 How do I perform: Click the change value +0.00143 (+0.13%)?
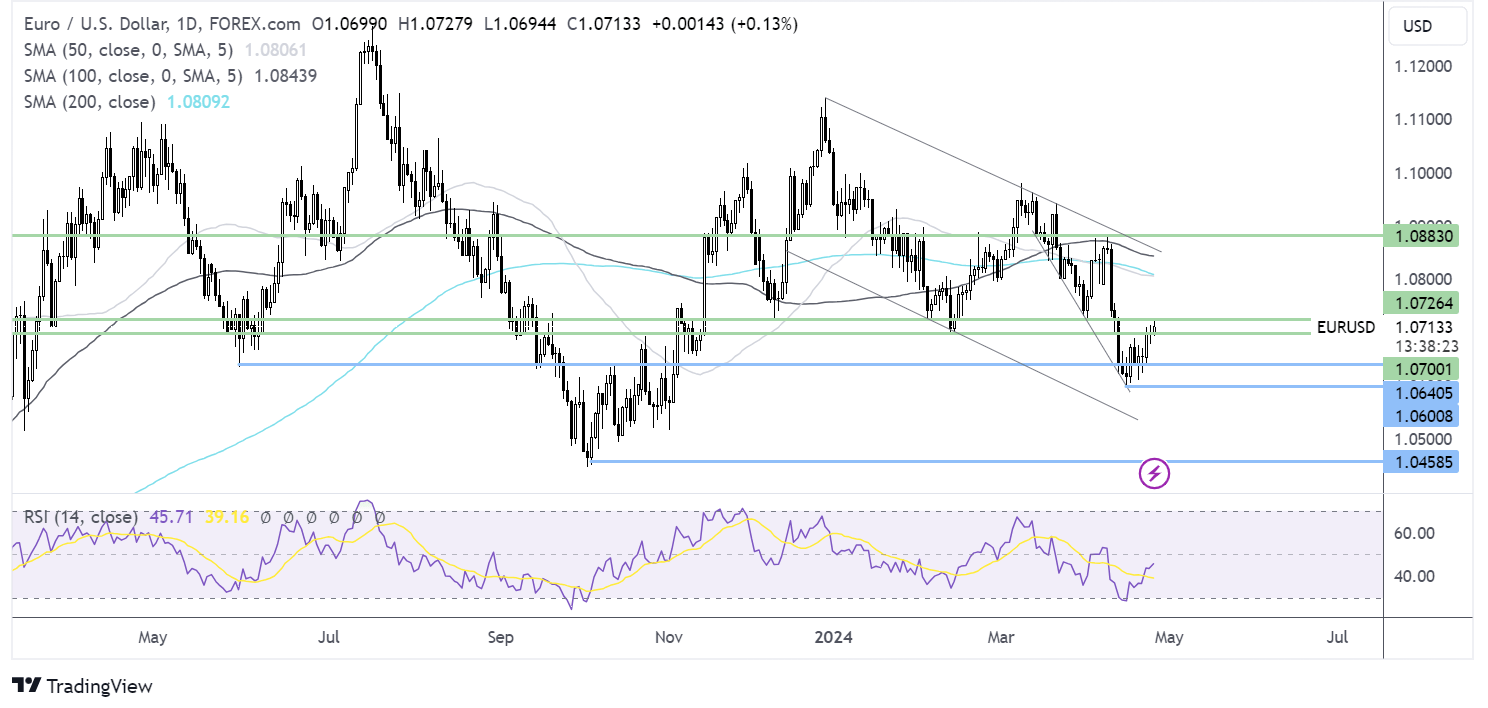click(x=725, y=24)
